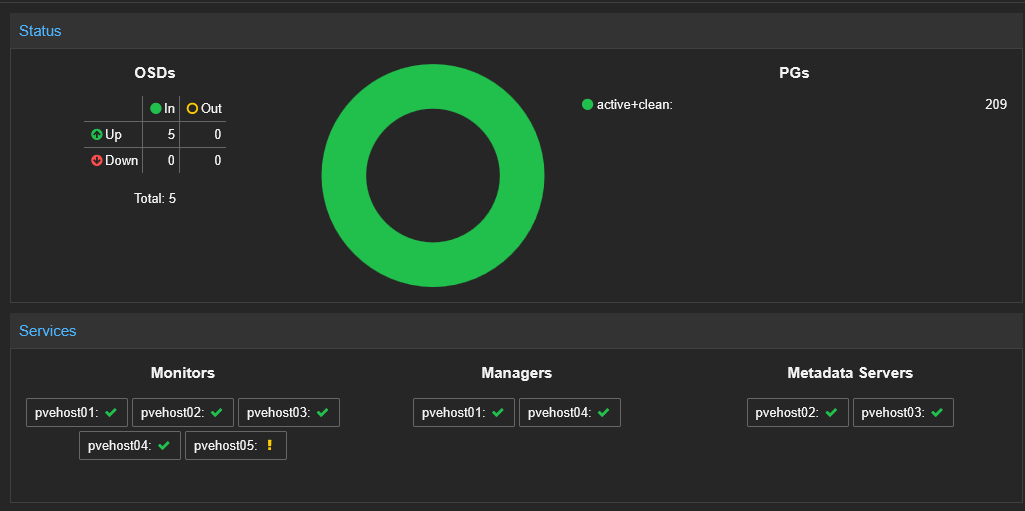
Task: Click the green Up arrow icon in OSDs
Action: click(97, 135)
